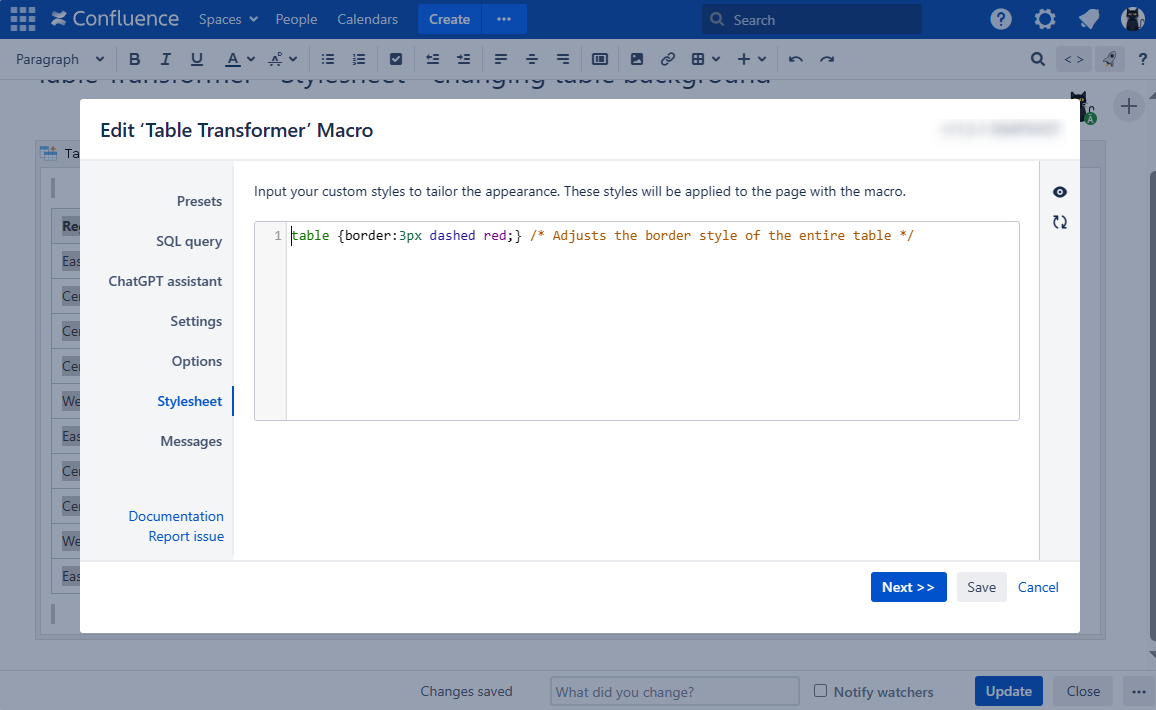Open the more formatting dropdown
1156x710 pixels.
pos(283,59)
